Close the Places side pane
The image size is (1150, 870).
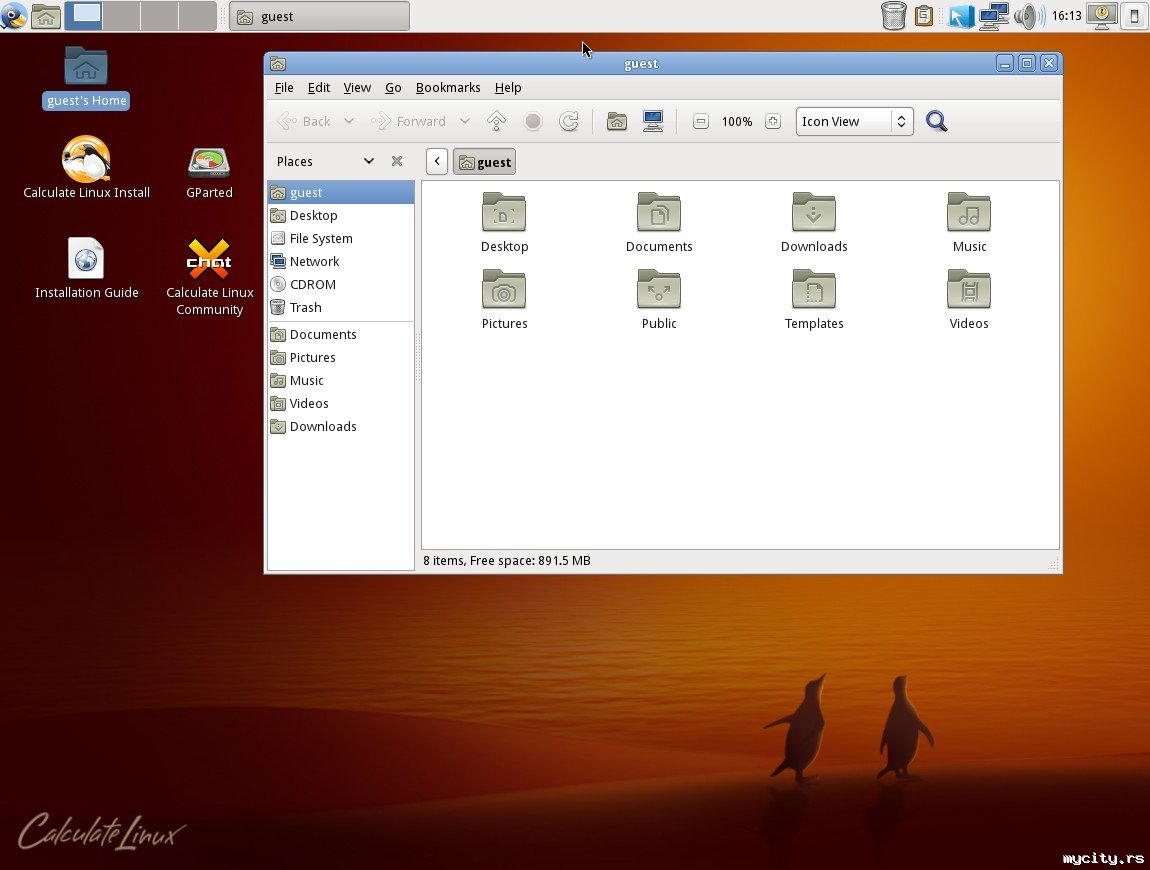(x=397, y=161)
